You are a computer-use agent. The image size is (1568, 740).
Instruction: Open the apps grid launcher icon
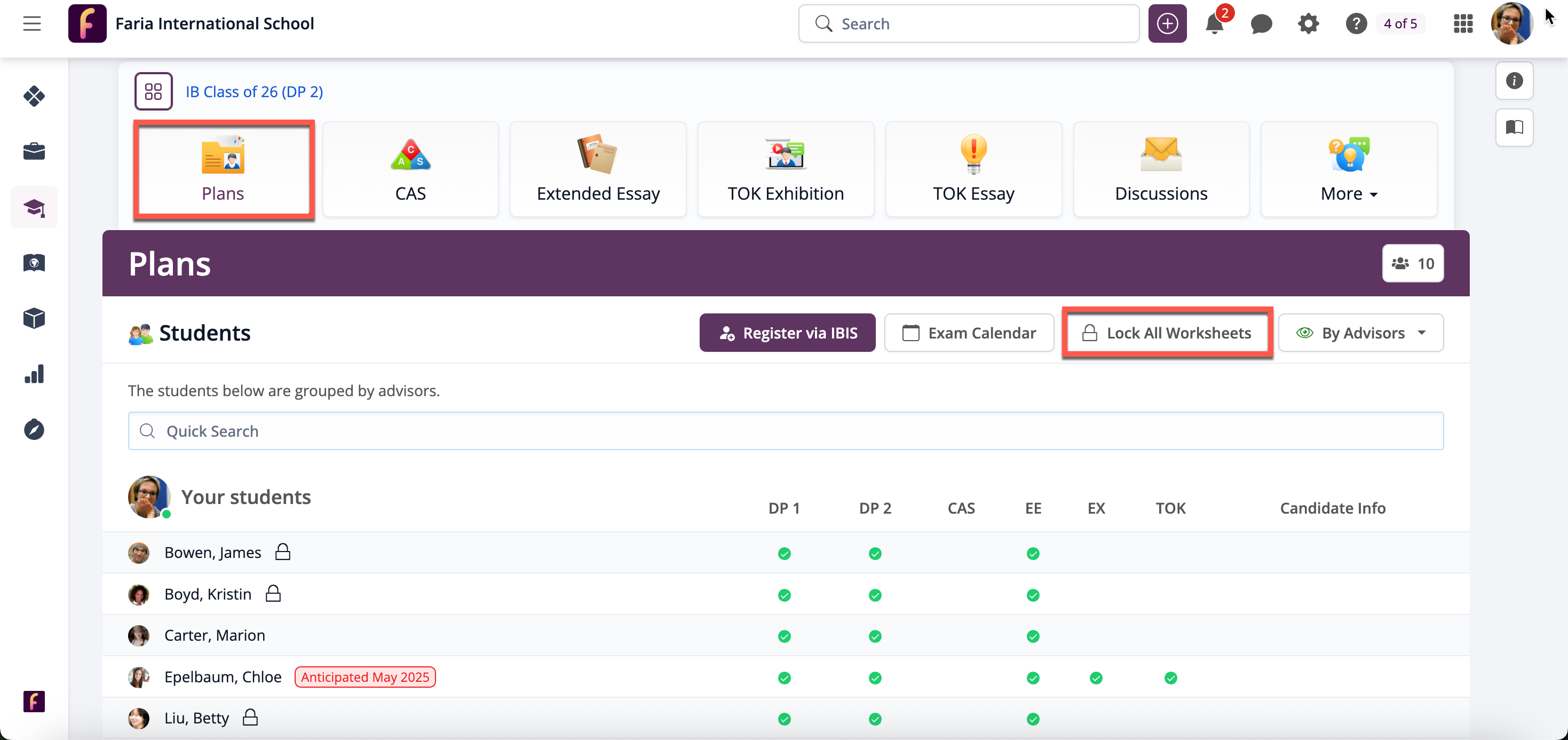(1463, 23)
